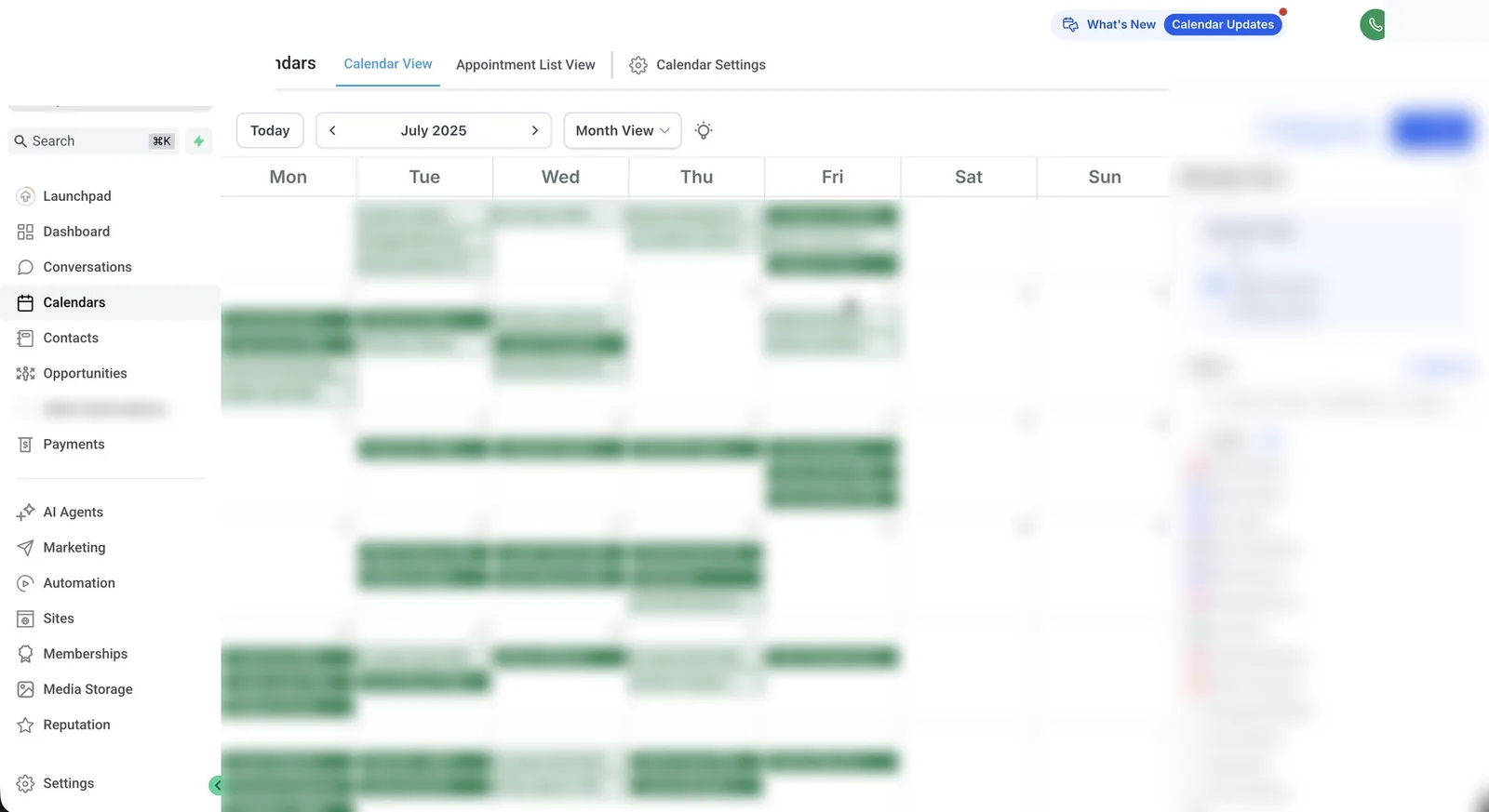Click the Sites icon

tap(25, 619)
